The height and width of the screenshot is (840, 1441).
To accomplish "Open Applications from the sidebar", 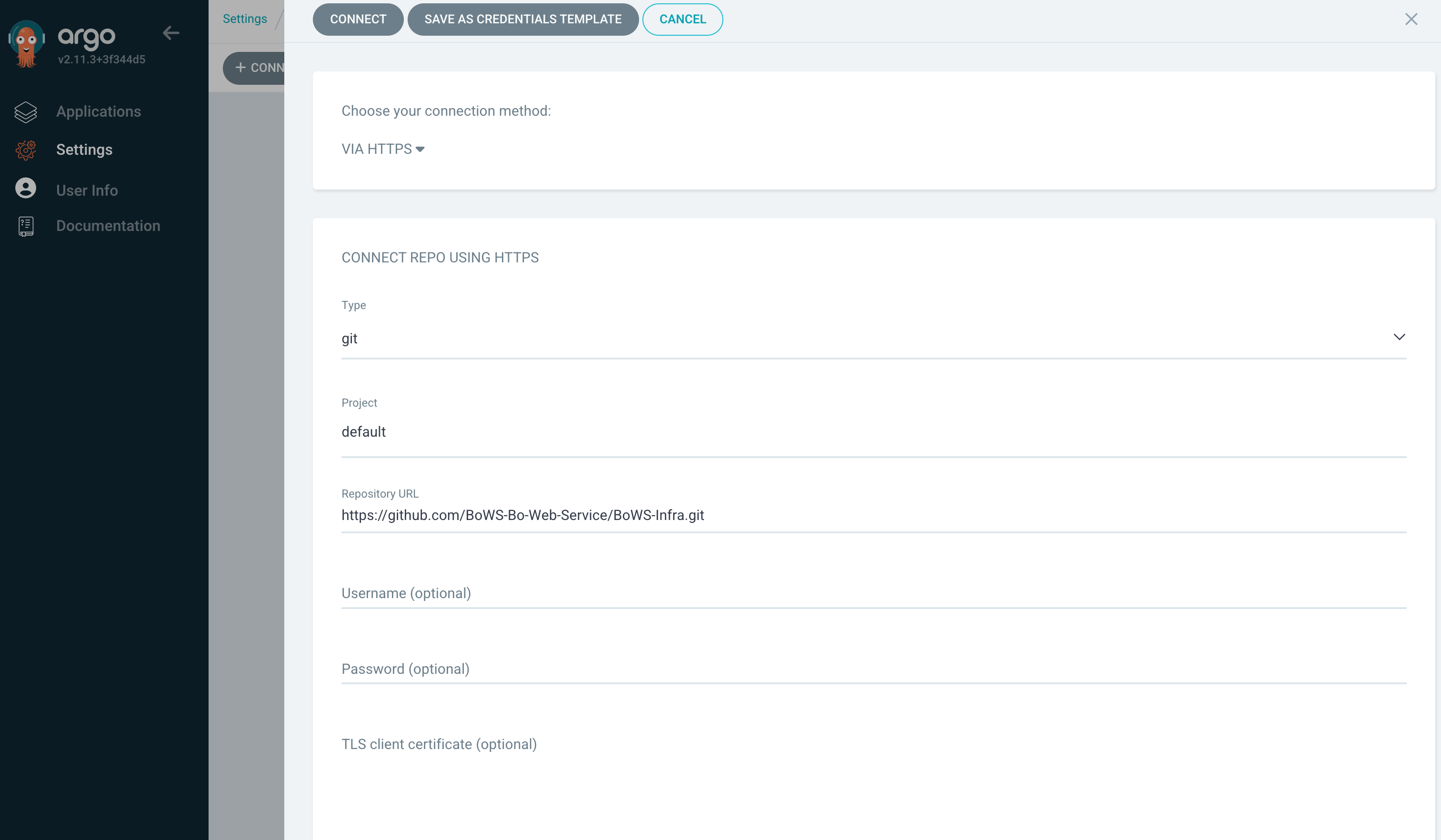I will click(x=99, y=111).
